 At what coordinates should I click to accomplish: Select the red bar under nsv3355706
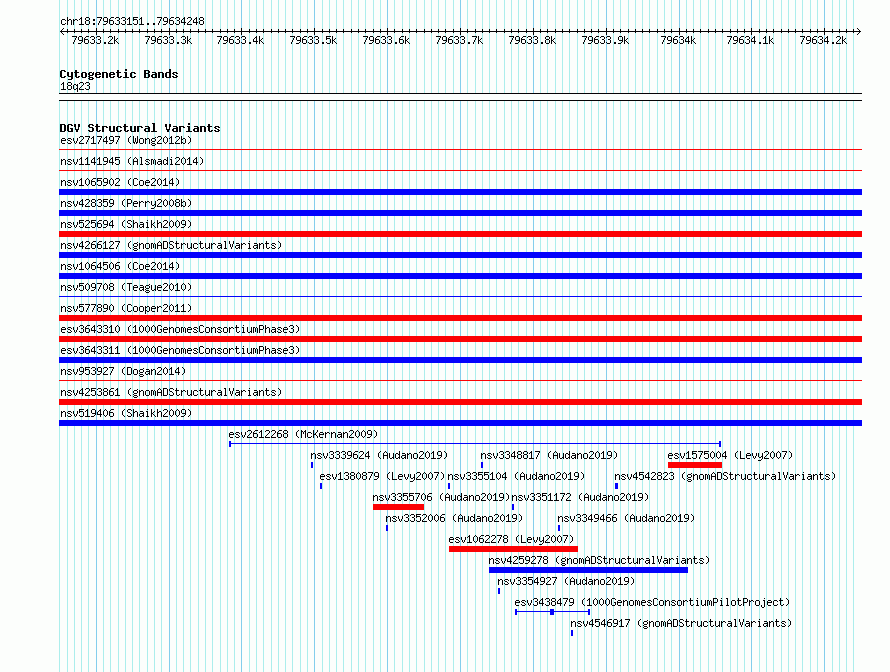tap(398, 507)
